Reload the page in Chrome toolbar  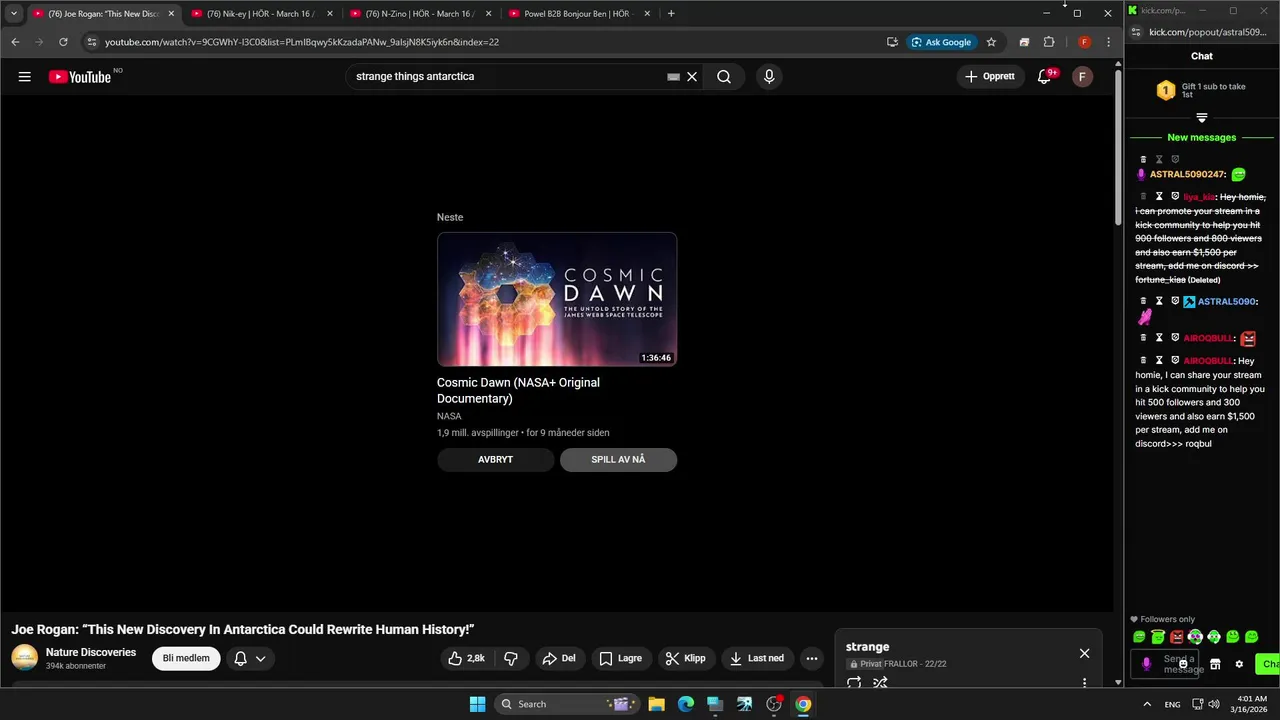pos(63,42)
